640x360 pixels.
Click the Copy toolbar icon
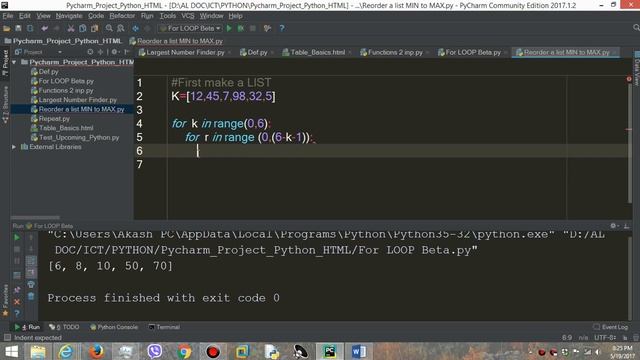(83, 28)
